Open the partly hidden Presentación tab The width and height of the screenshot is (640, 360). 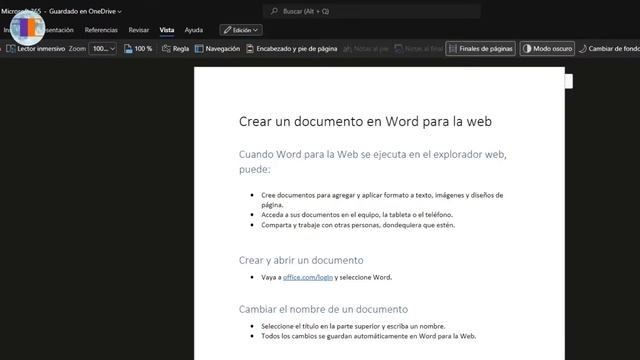point(59,30)
